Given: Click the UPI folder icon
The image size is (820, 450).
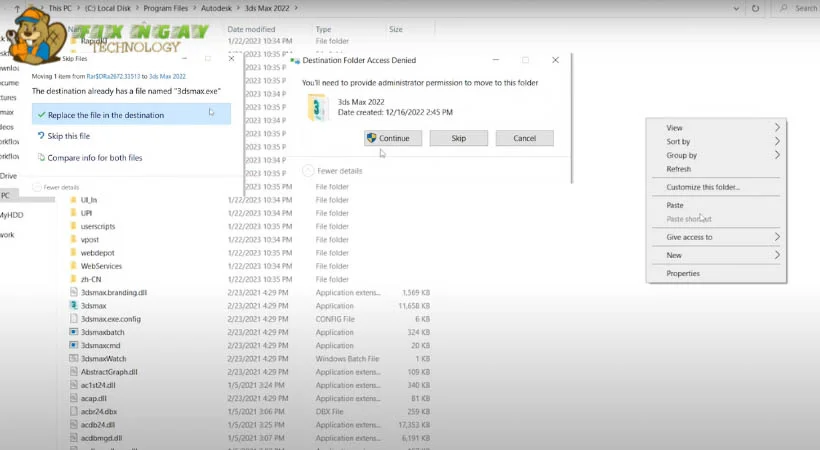Looking at the screenshot, I should click(x=73, y=213).
